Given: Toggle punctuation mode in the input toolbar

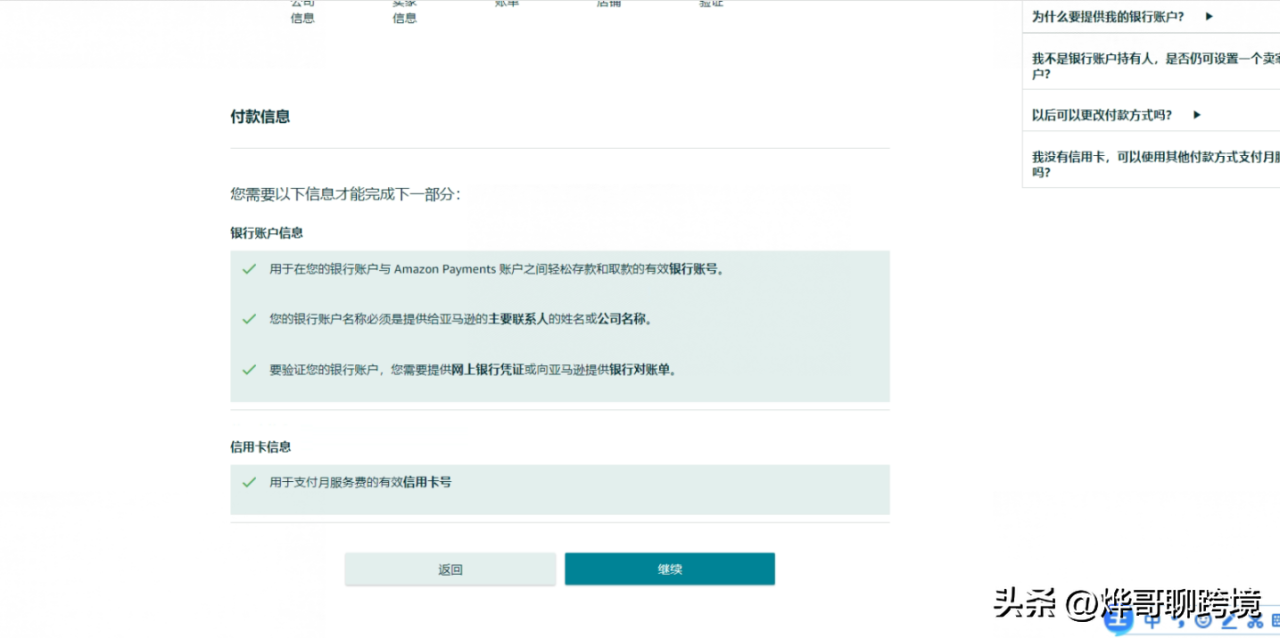Looking at the screenshot, I should point(1180,622).
